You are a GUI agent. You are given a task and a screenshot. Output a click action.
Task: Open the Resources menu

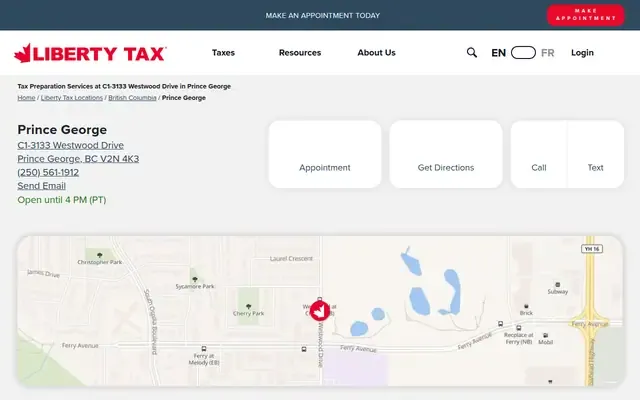300,53
